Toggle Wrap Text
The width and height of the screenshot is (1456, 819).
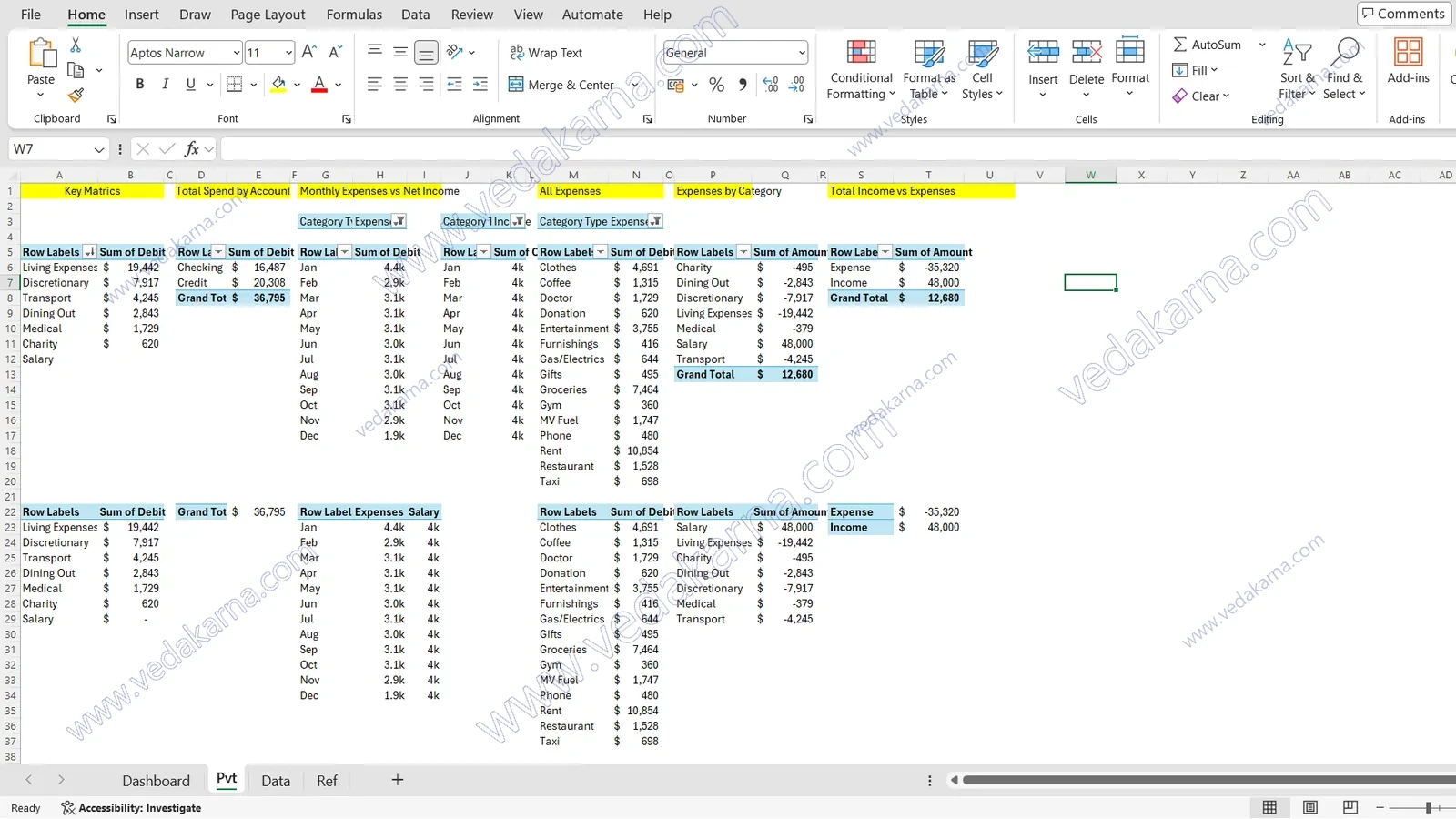coord(546,53)
